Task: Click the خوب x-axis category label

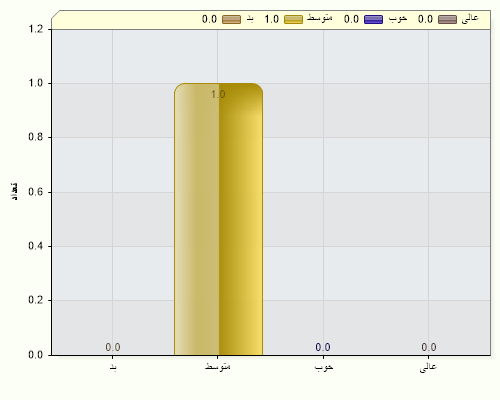Action: pyautogui.click(x=324, y=367)
